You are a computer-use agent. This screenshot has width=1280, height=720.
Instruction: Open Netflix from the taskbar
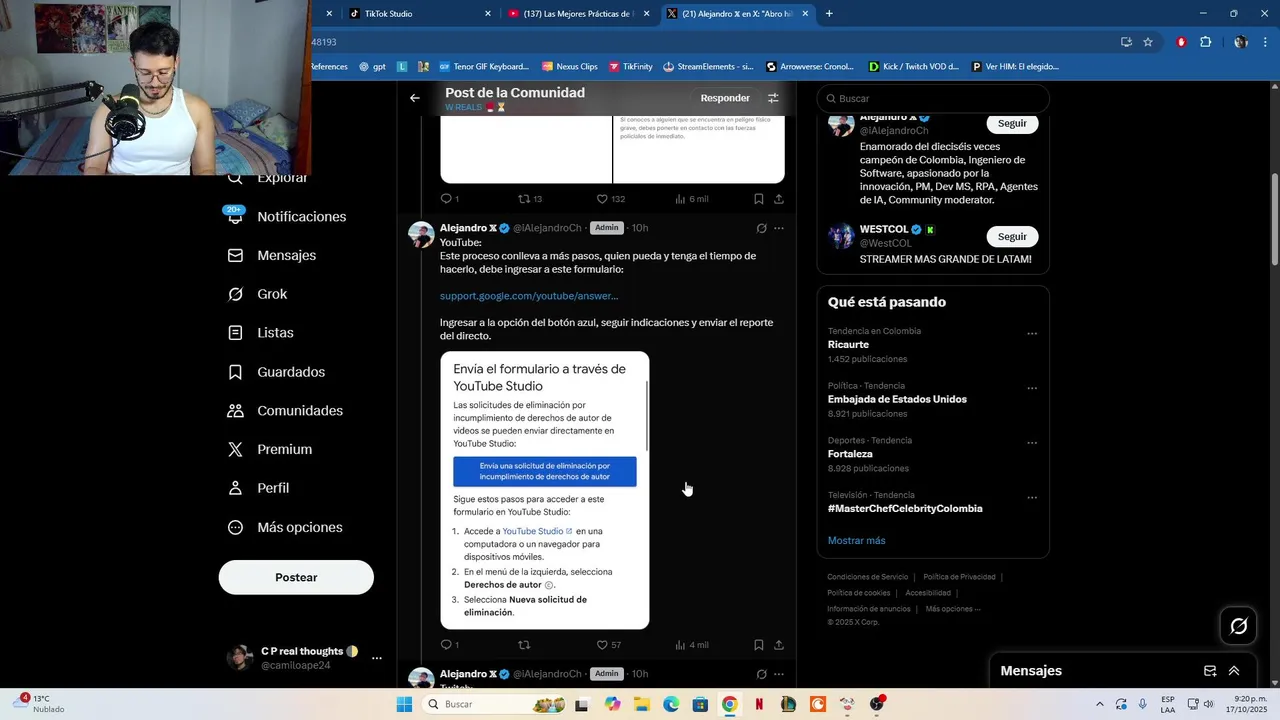click(759, 704)
